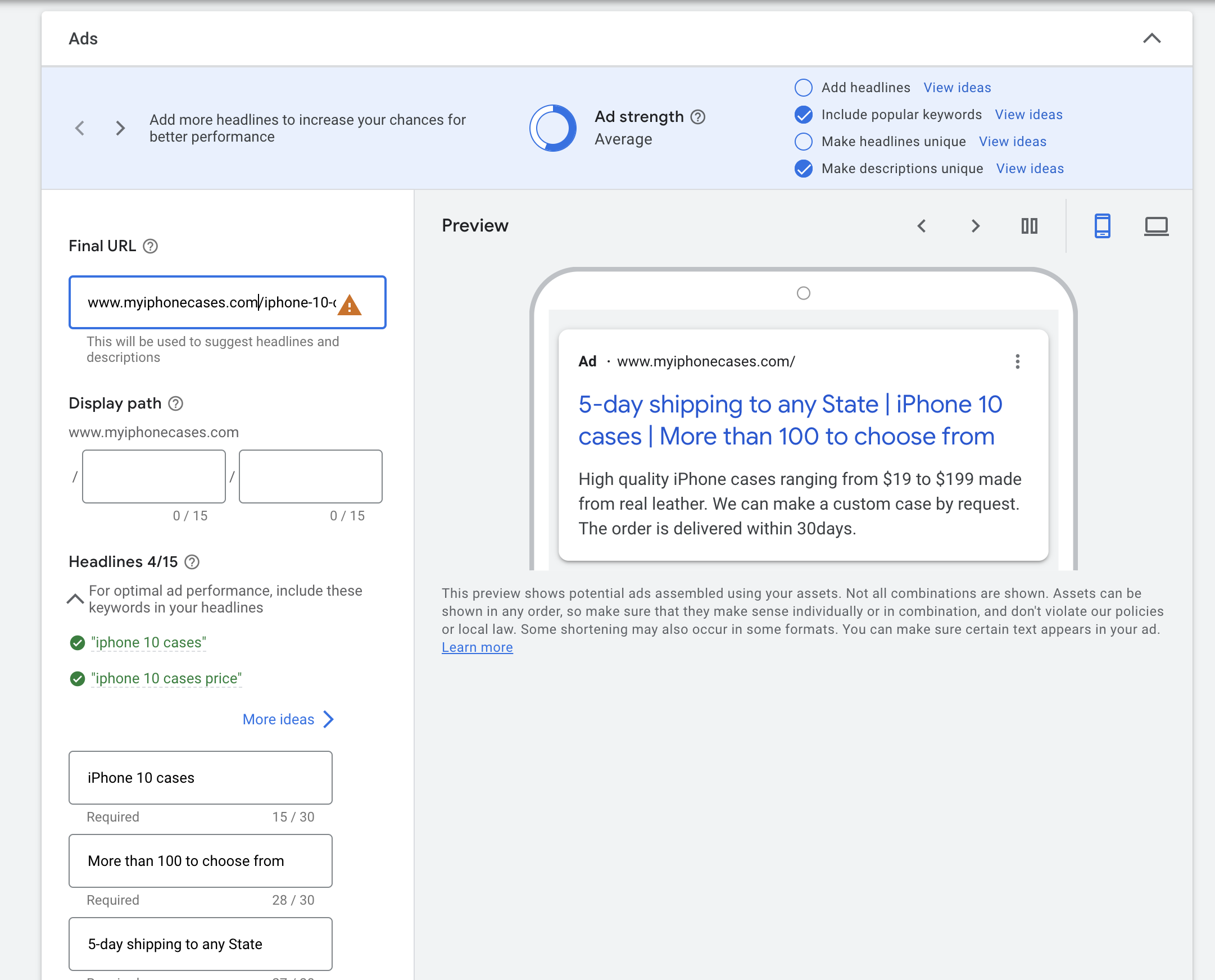Switch preview to side-by-side columns view
The height and width of the screenshot is (980, 1215).
coord(1029,226)
